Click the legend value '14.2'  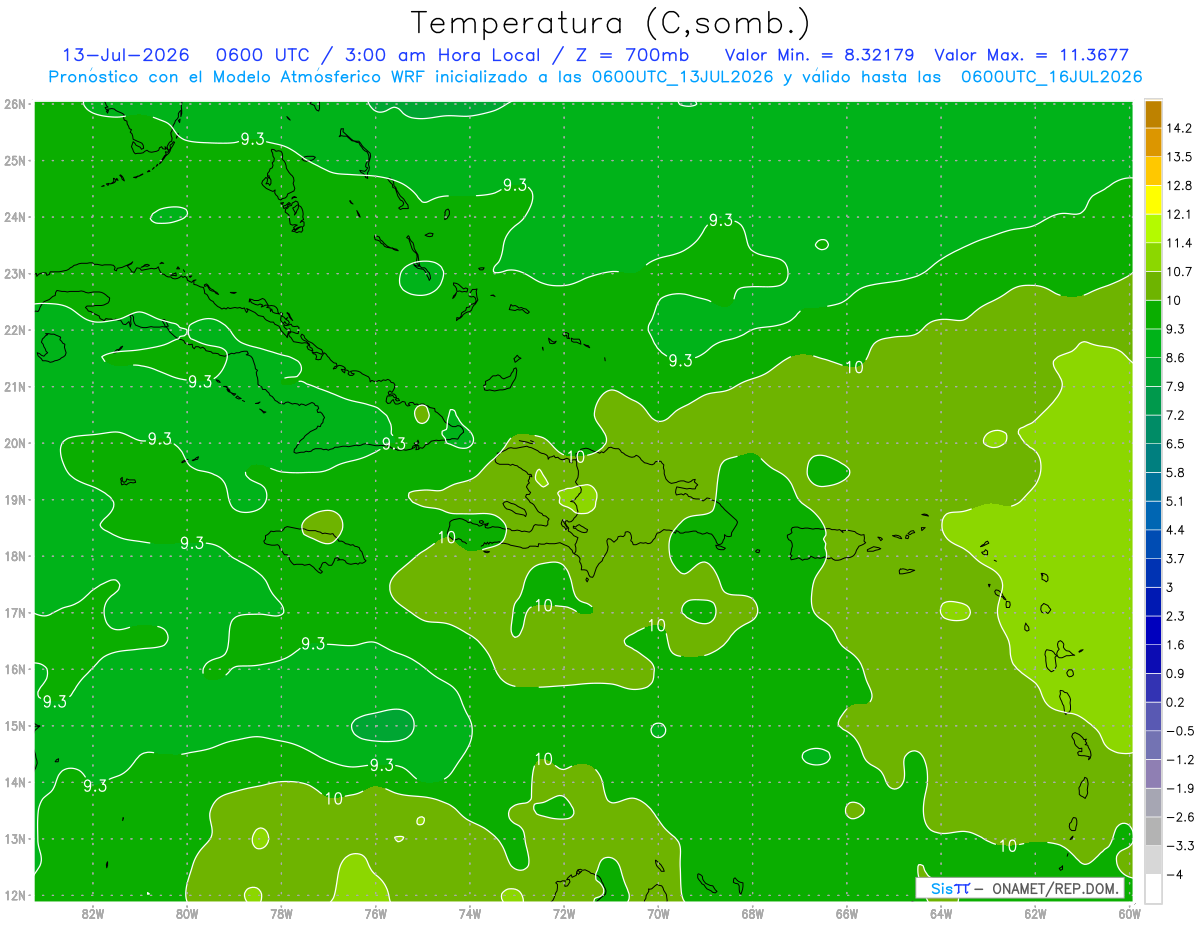1179,128
